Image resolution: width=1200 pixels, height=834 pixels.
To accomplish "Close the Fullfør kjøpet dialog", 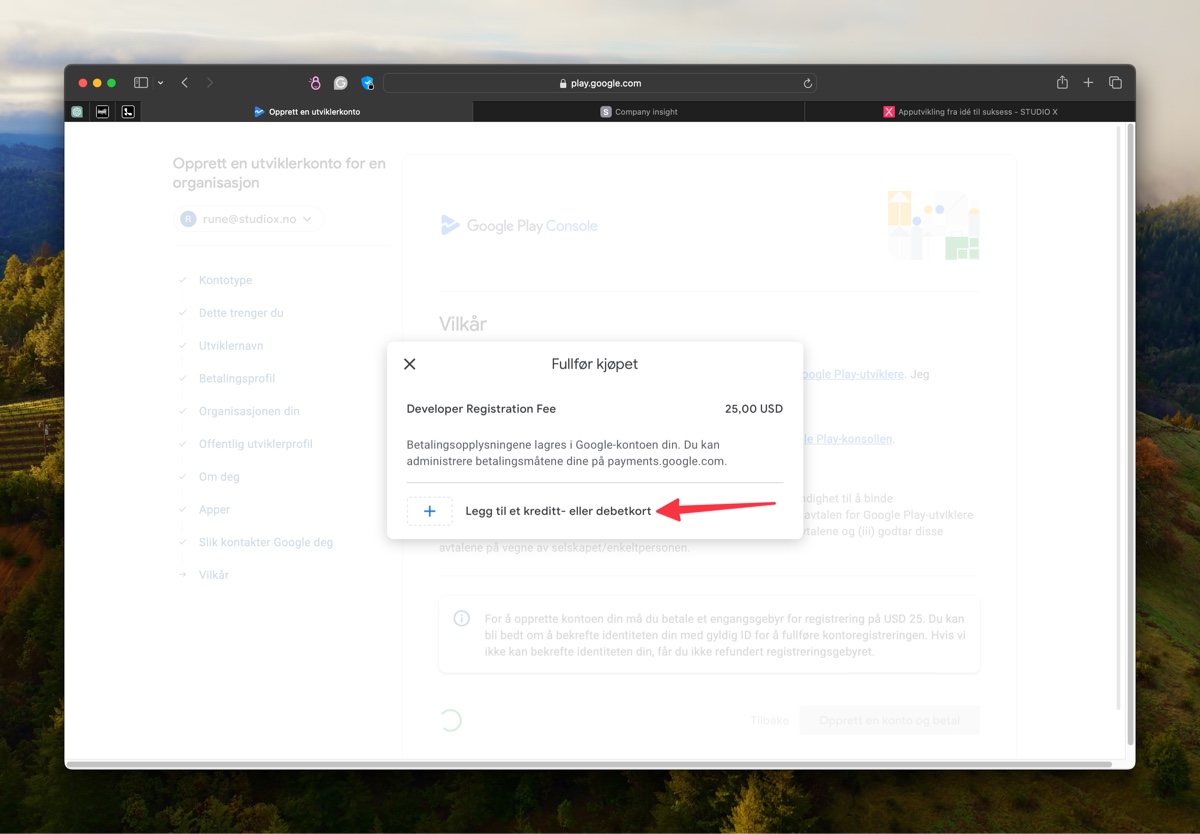I will 410,364.
